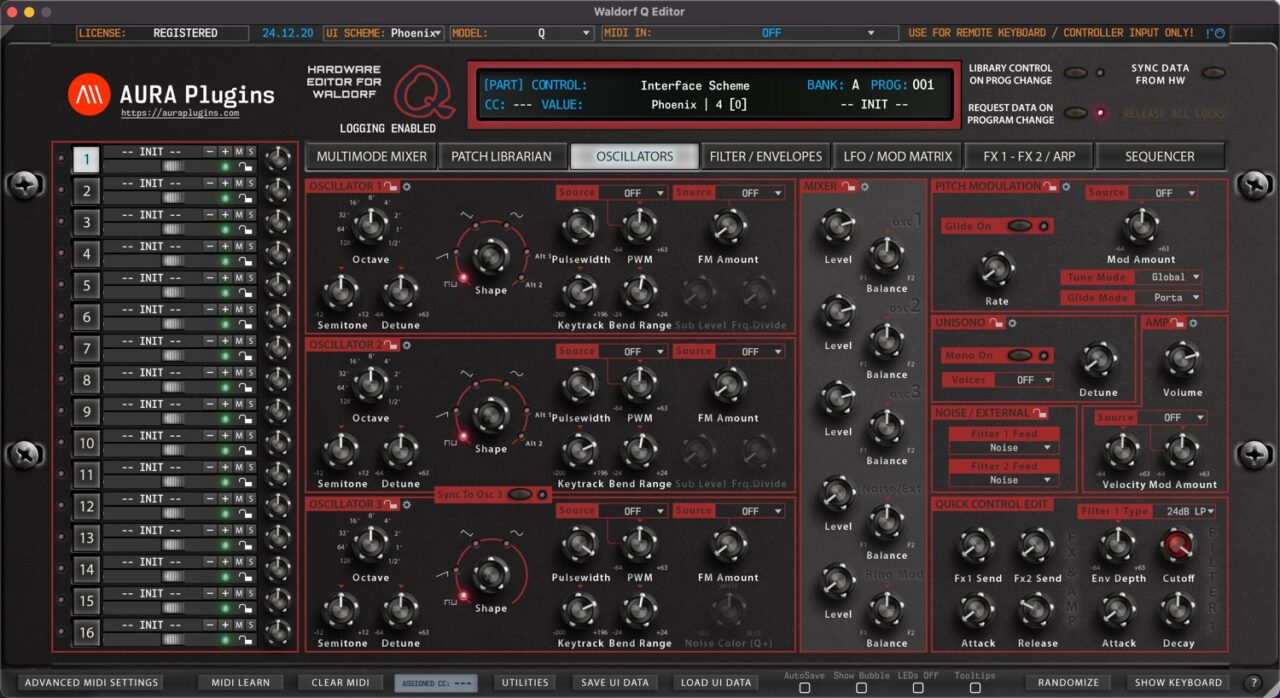Click the ASSIGNED CC input field

point(437,682)
